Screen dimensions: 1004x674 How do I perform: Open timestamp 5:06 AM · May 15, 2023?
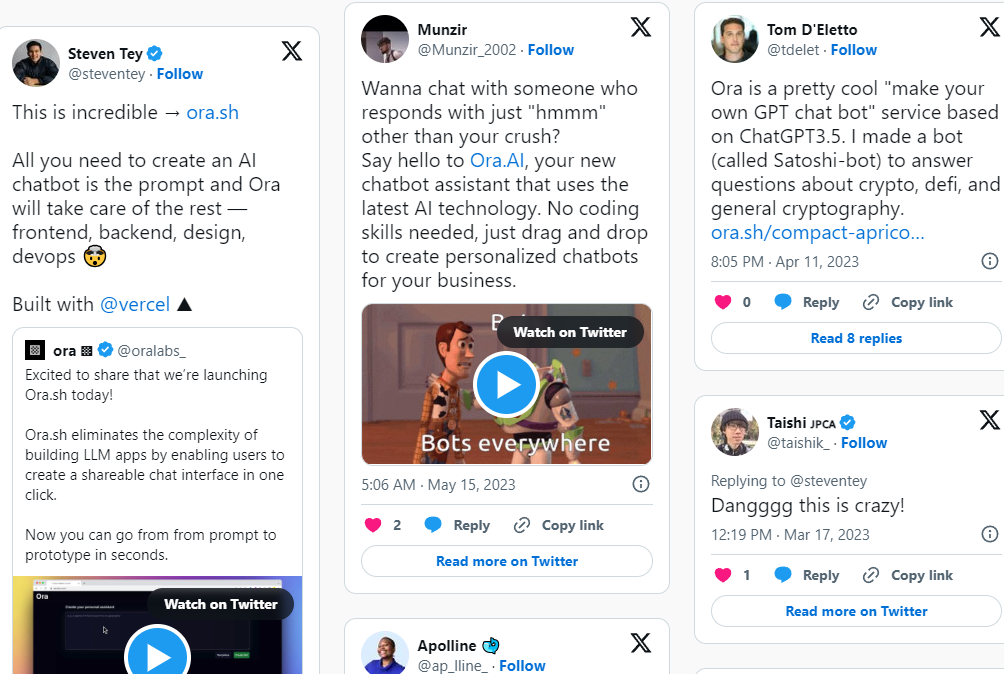tap(438, 485)
